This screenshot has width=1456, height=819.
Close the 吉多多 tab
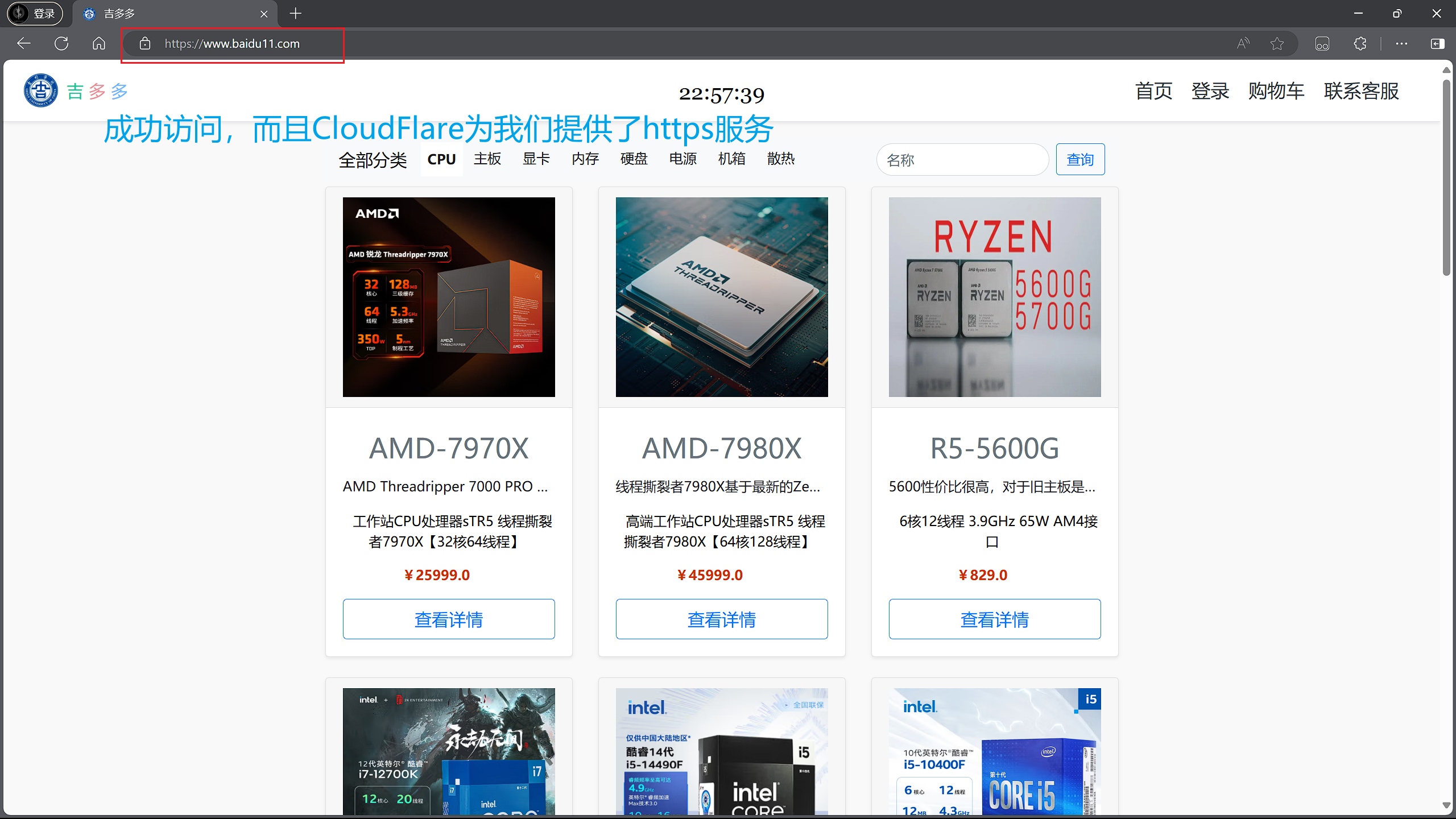click(x=264, y=14)
